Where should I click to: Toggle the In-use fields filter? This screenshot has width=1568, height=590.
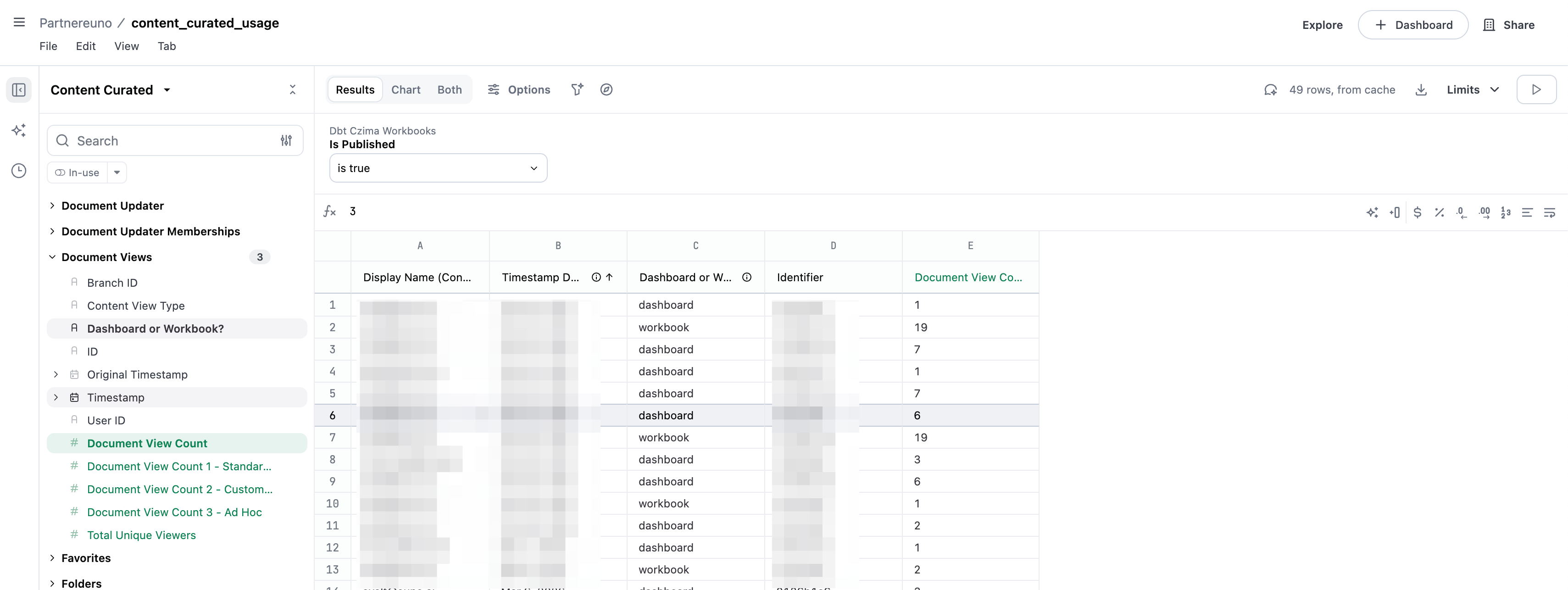tap(78, 173)
